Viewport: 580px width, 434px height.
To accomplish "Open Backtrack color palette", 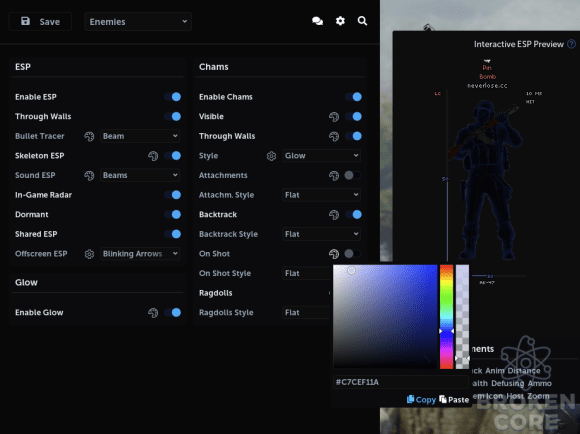I will [334, 215].
